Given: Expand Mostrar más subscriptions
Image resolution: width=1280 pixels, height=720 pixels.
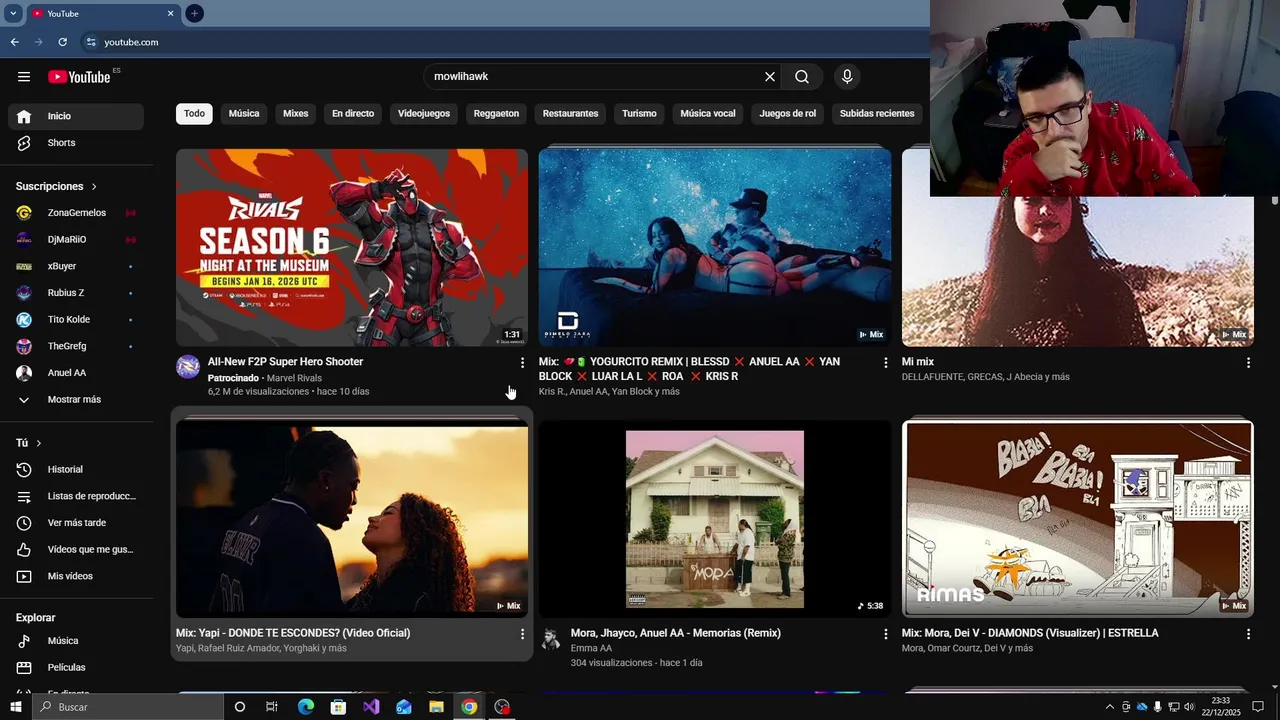Looking at the screenshot, I should [76, 399].
